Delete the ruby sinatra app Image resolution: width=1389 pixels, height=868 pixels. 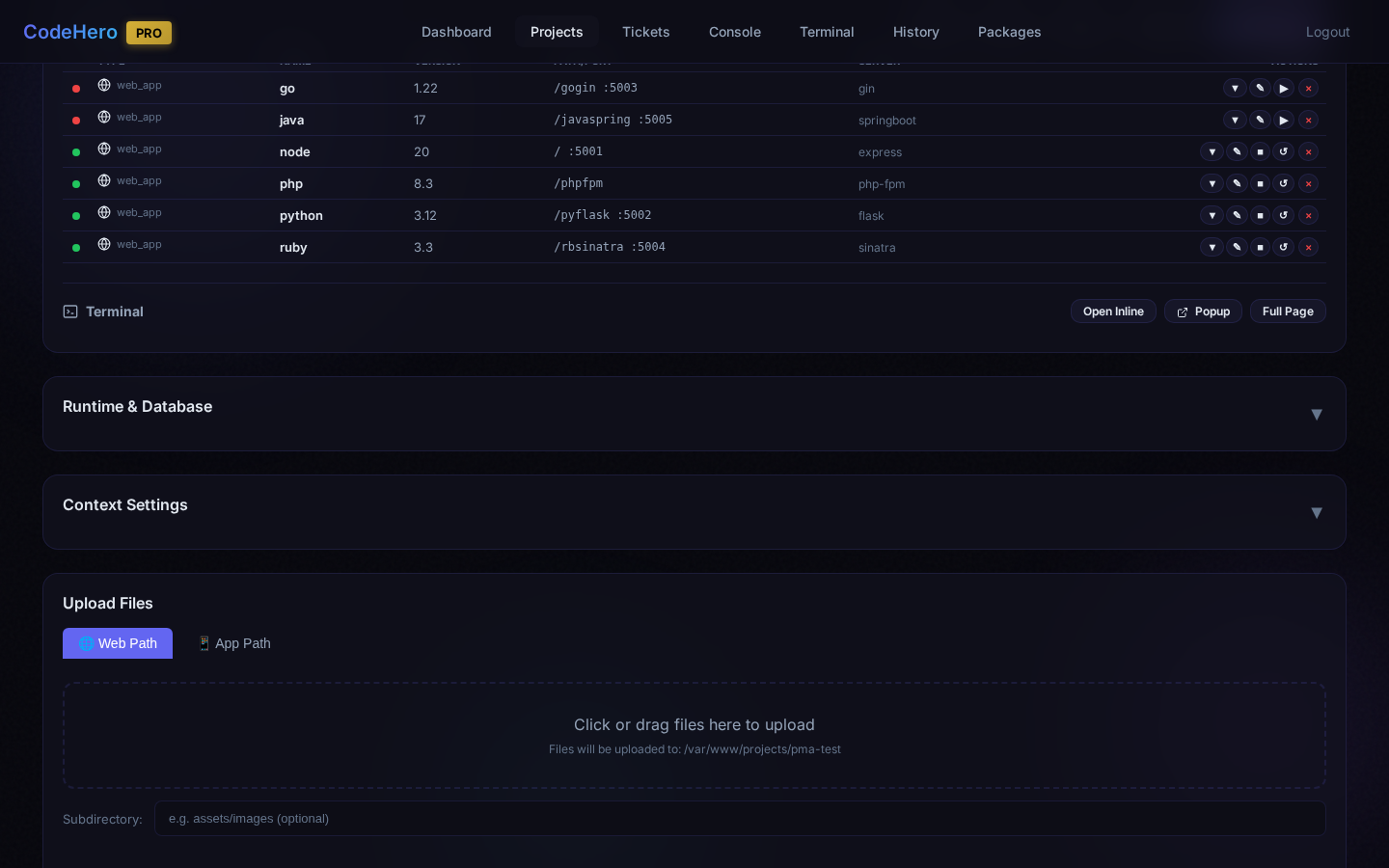1308,248
